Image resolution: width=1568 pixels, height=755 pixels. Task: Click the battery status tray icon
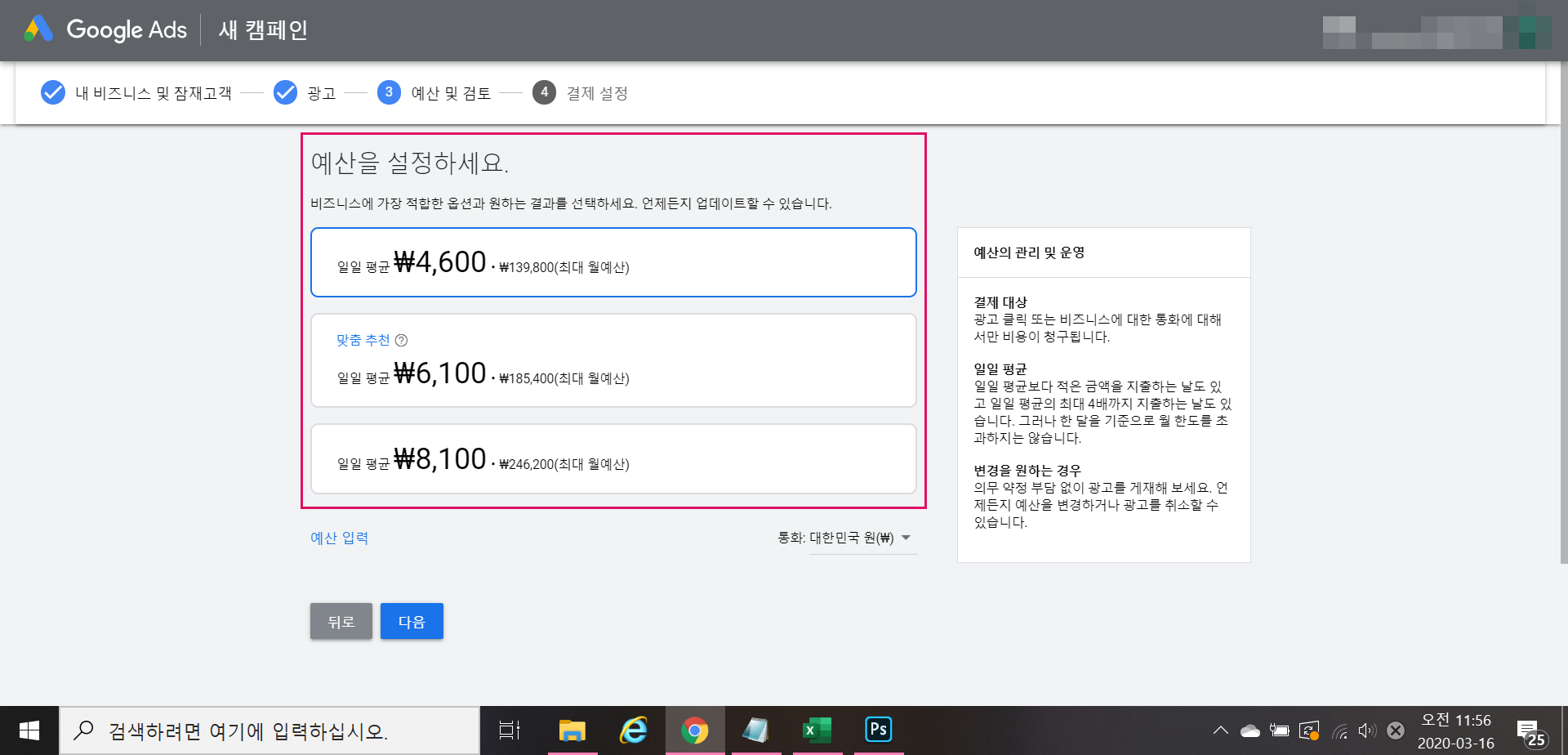1280,730
